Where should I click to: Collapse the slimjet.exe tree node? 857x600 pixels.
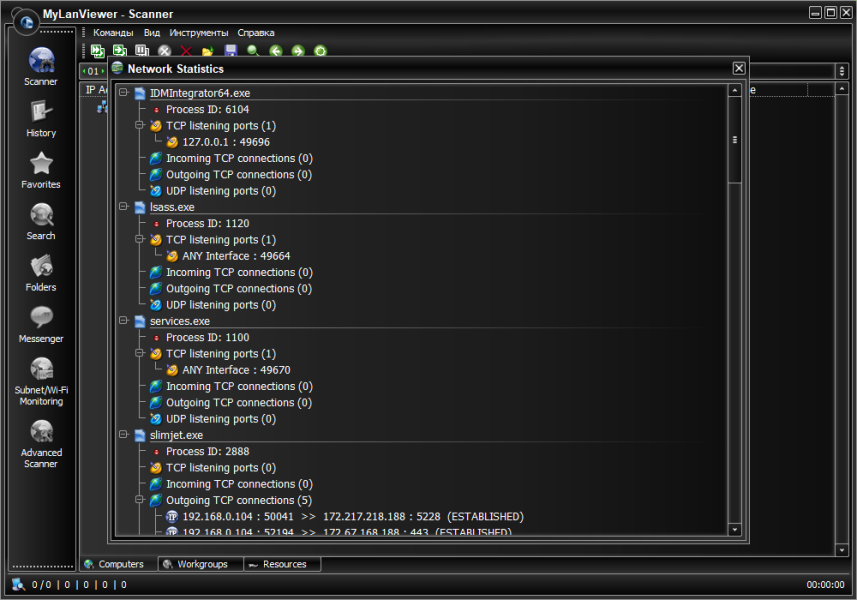124,434
